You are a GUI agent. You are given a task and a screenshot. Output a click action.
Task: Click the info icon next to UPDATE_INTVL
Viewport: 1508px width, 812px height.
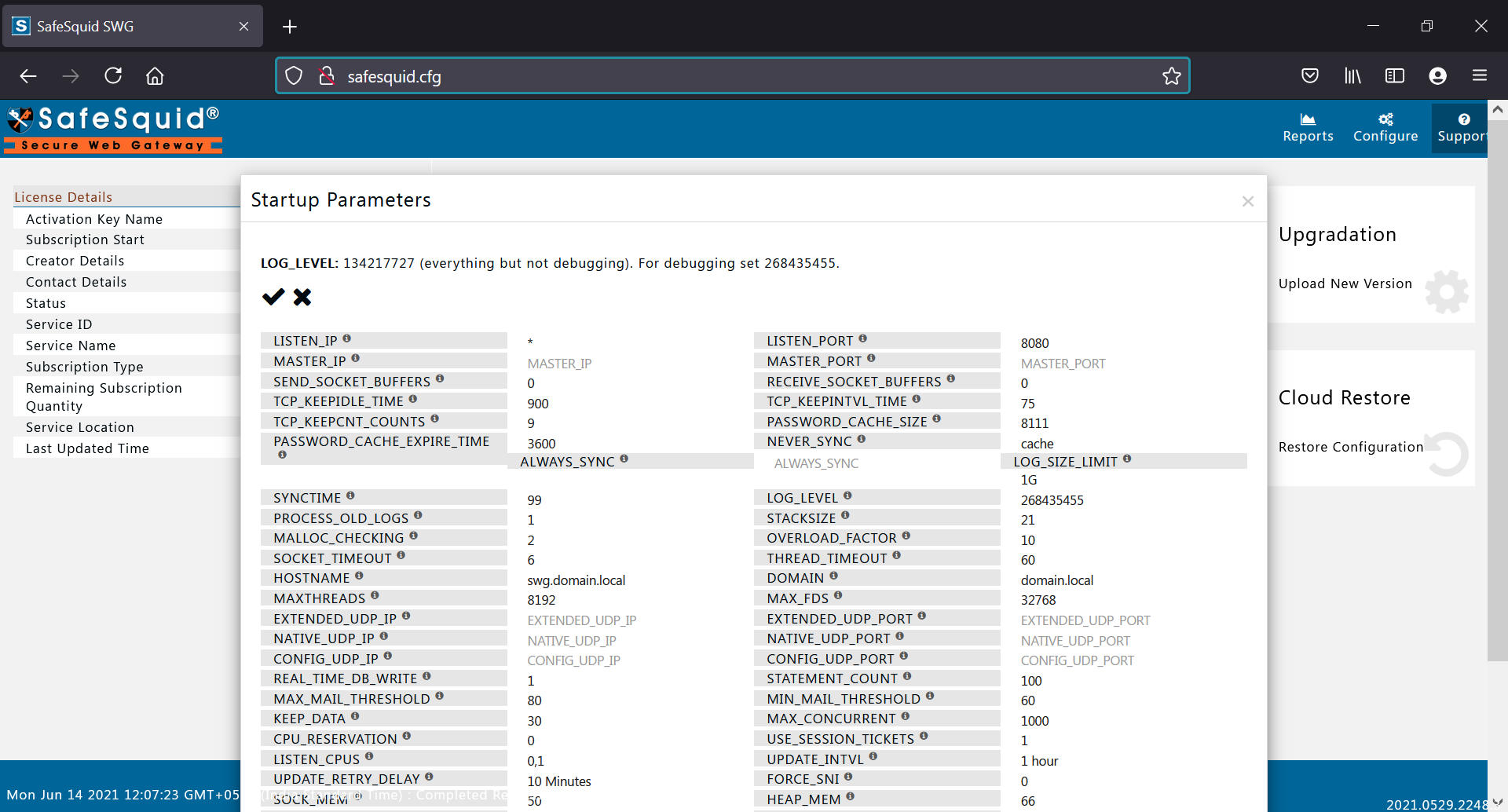873,756
